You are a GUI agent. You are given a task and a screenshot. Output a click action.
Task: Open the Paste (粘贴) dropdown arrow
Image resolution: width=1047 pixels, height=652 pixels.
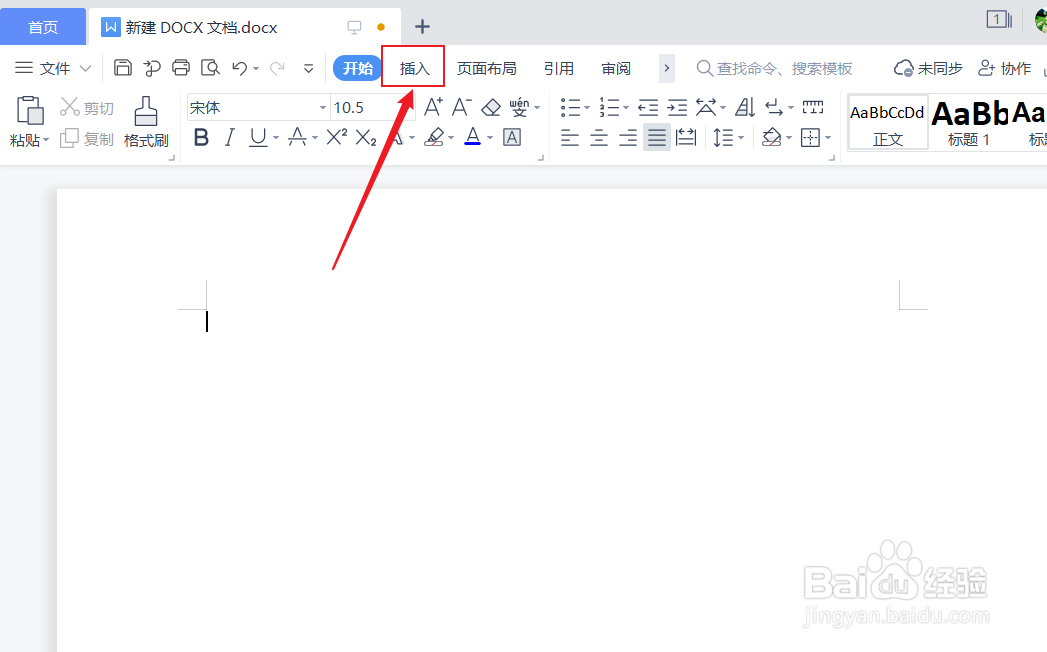(46, 140)
